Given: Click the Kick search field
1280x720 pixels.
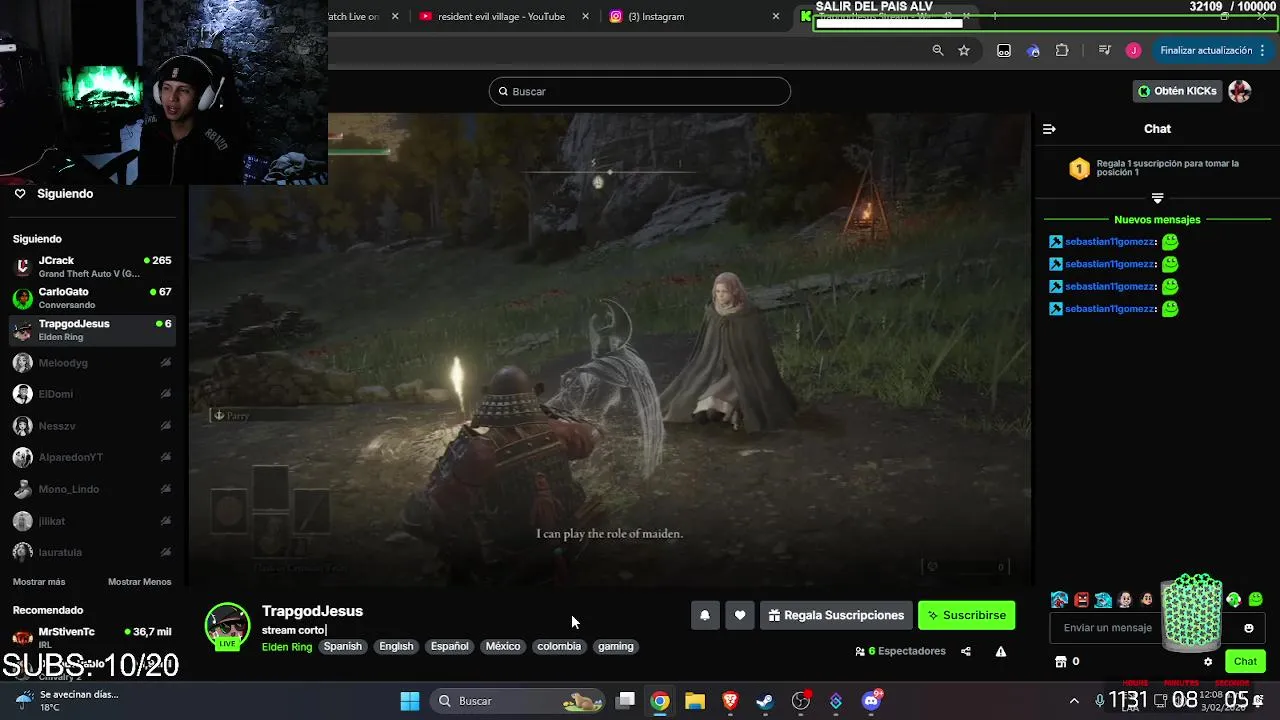Looking at the screenshot, I should coord(640,91).
